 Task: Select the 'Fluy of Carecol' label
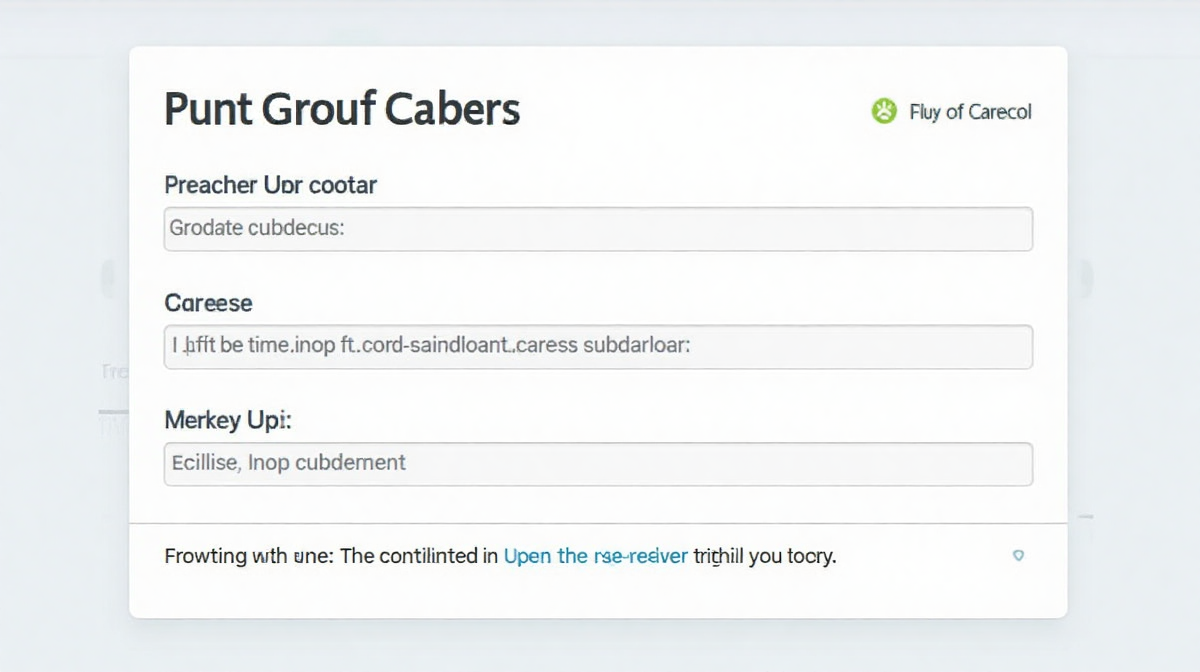[x=970, y=112]
